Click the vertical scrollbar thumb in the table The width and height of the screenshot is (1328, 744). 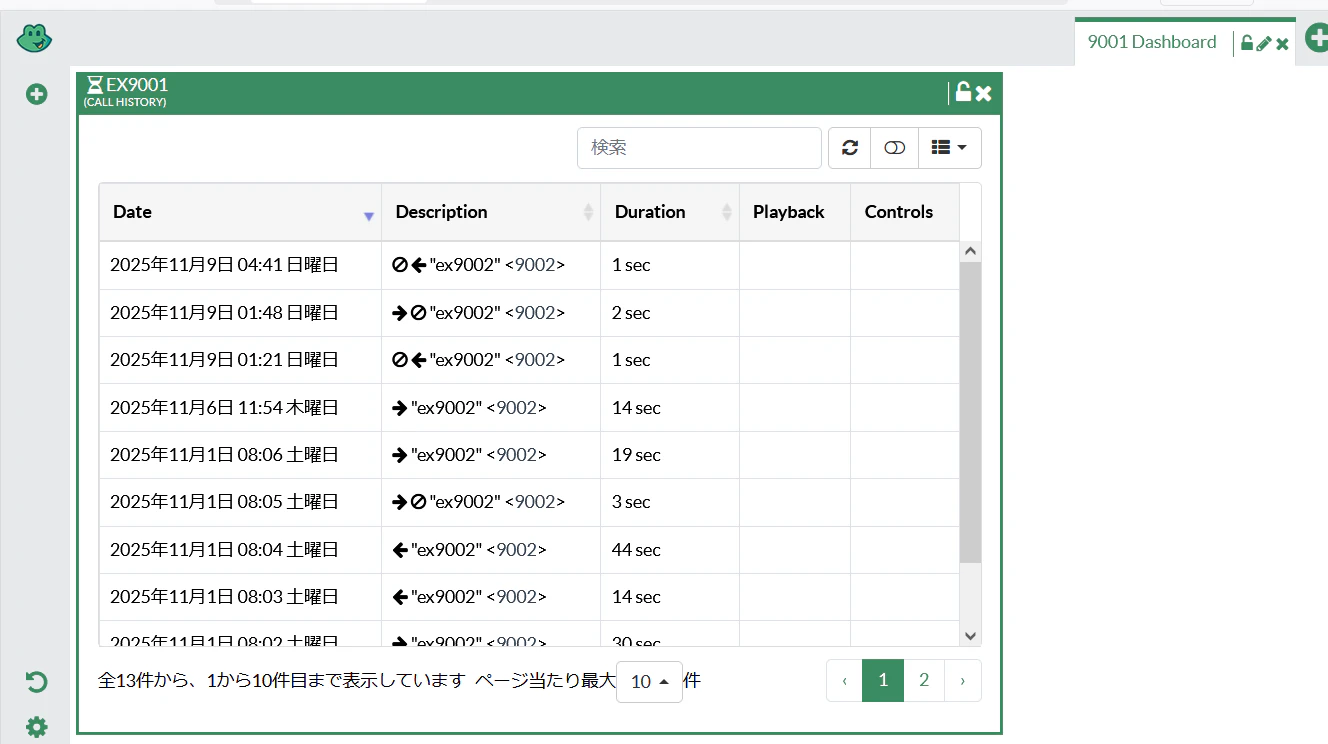(x=970, y=412)
